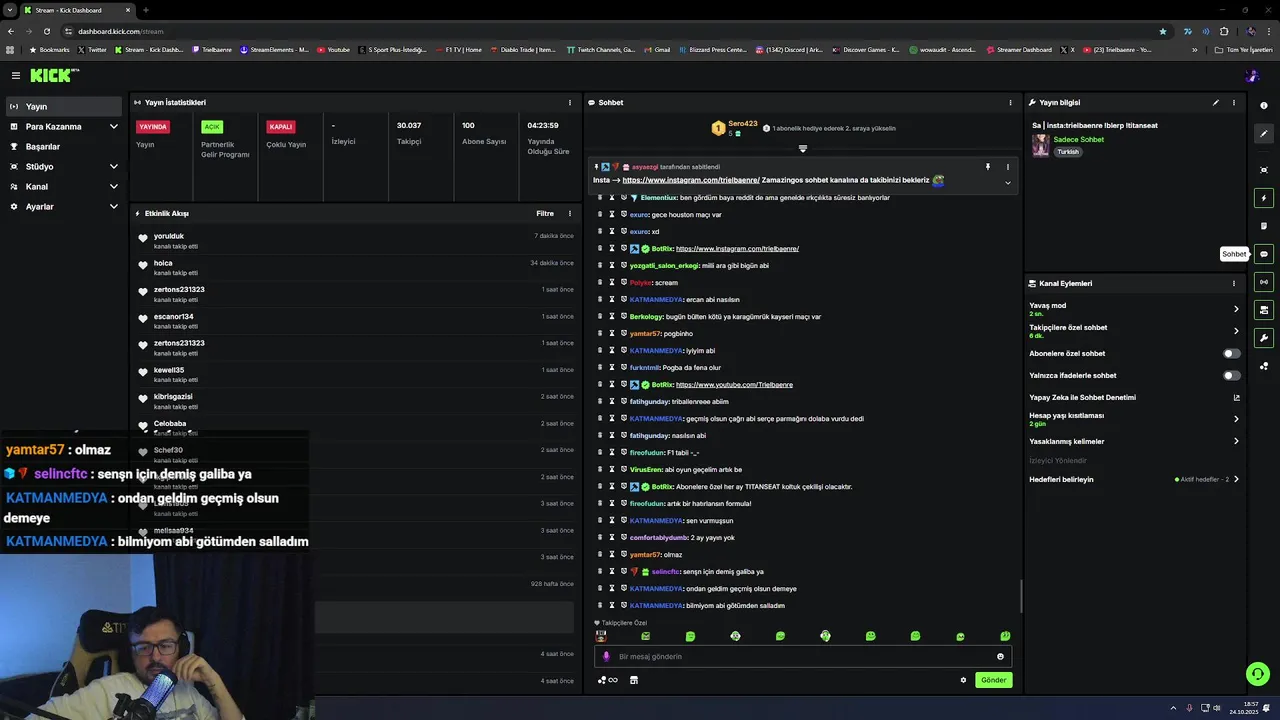Click the chat scrollbar in Sohbet panel
This screenshot has width=1280, height=720.
coord(1021,596)
